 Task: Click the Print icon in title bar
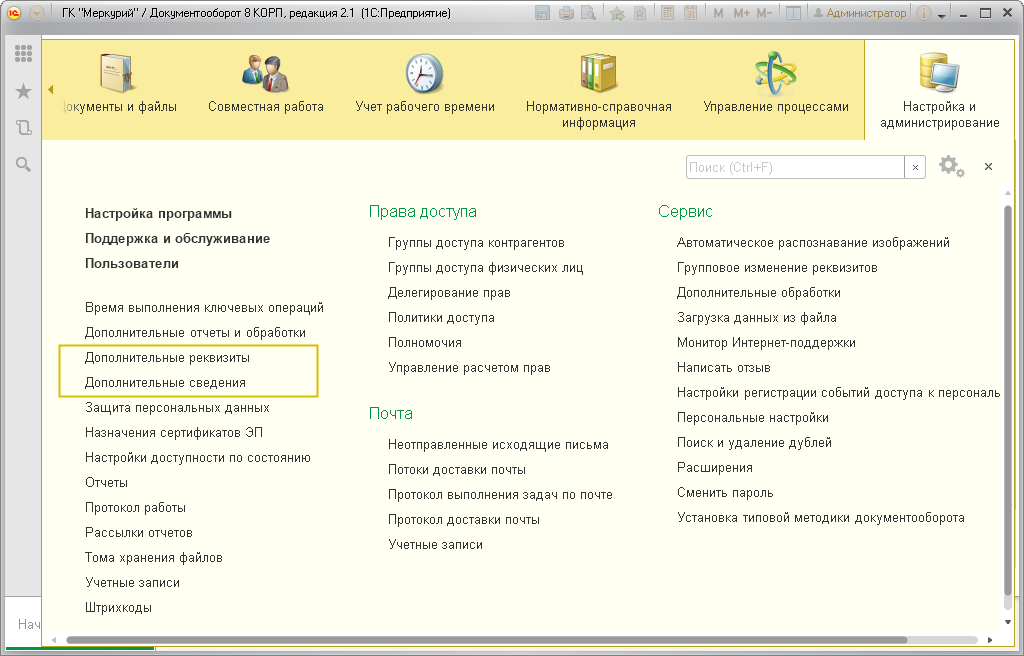pyautogui.click(x=566, y=13)
